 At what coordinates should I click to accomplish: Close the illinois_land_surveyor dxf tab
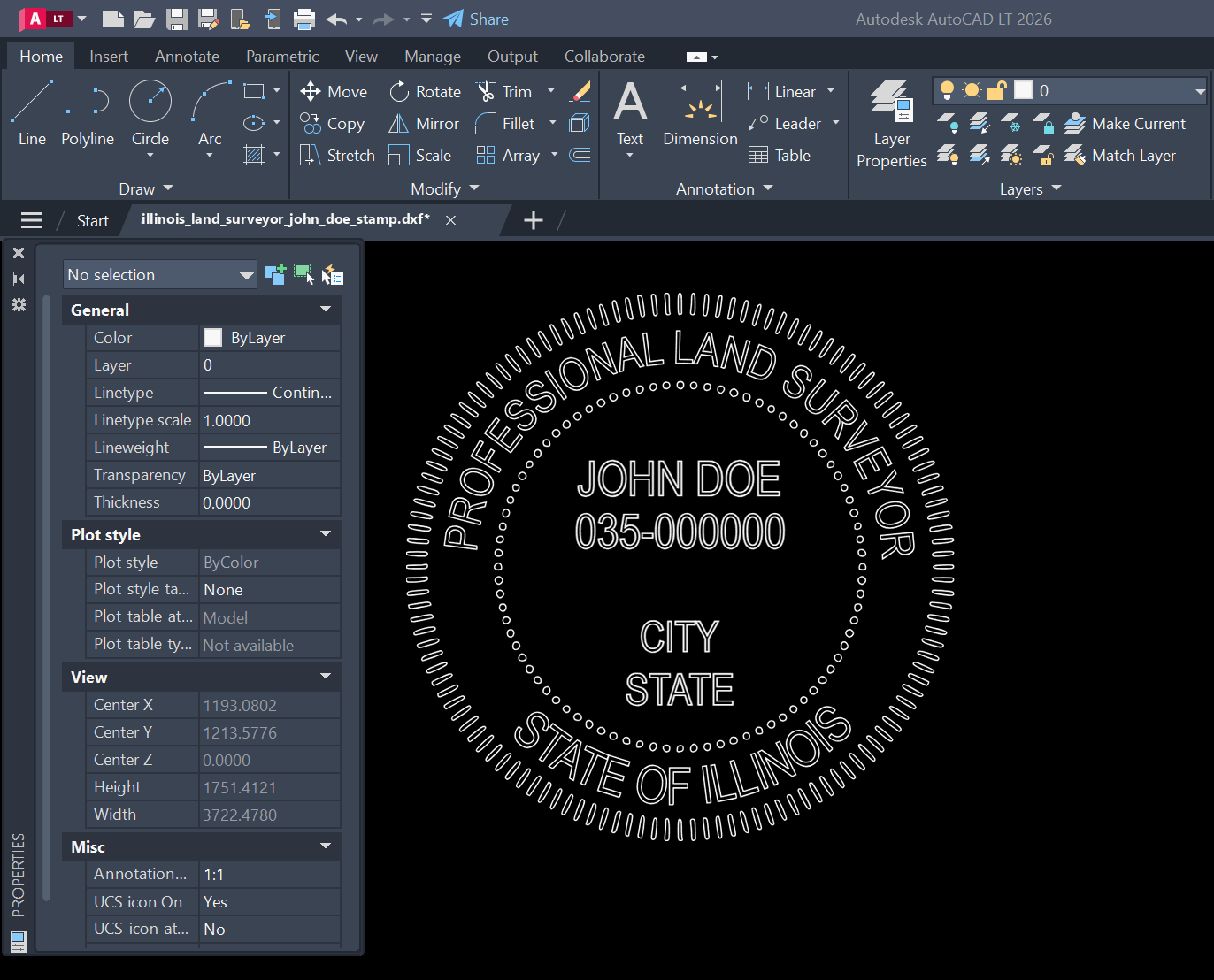pos(450,220)
